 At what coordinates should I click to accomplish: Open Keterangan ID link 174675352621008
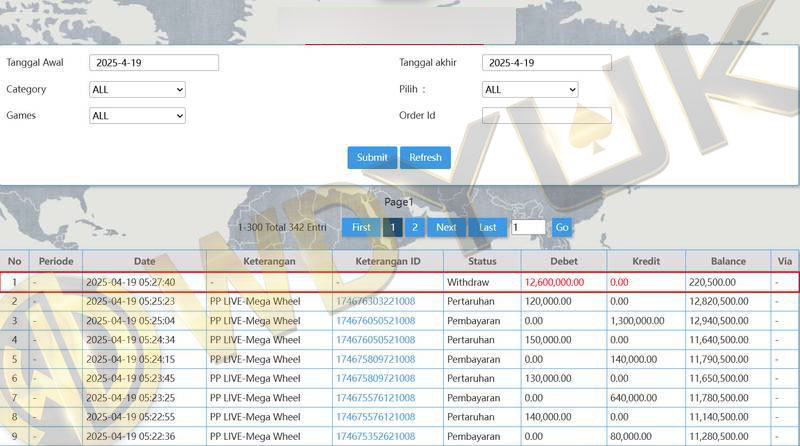tap(376, 436)
